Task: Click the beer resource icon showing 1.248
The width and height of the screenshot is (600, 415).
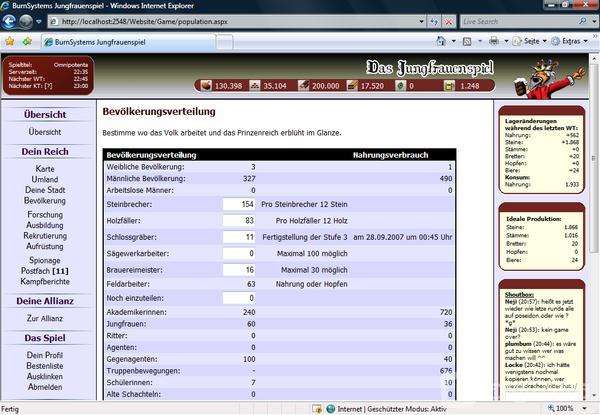Action: (445, 86)
